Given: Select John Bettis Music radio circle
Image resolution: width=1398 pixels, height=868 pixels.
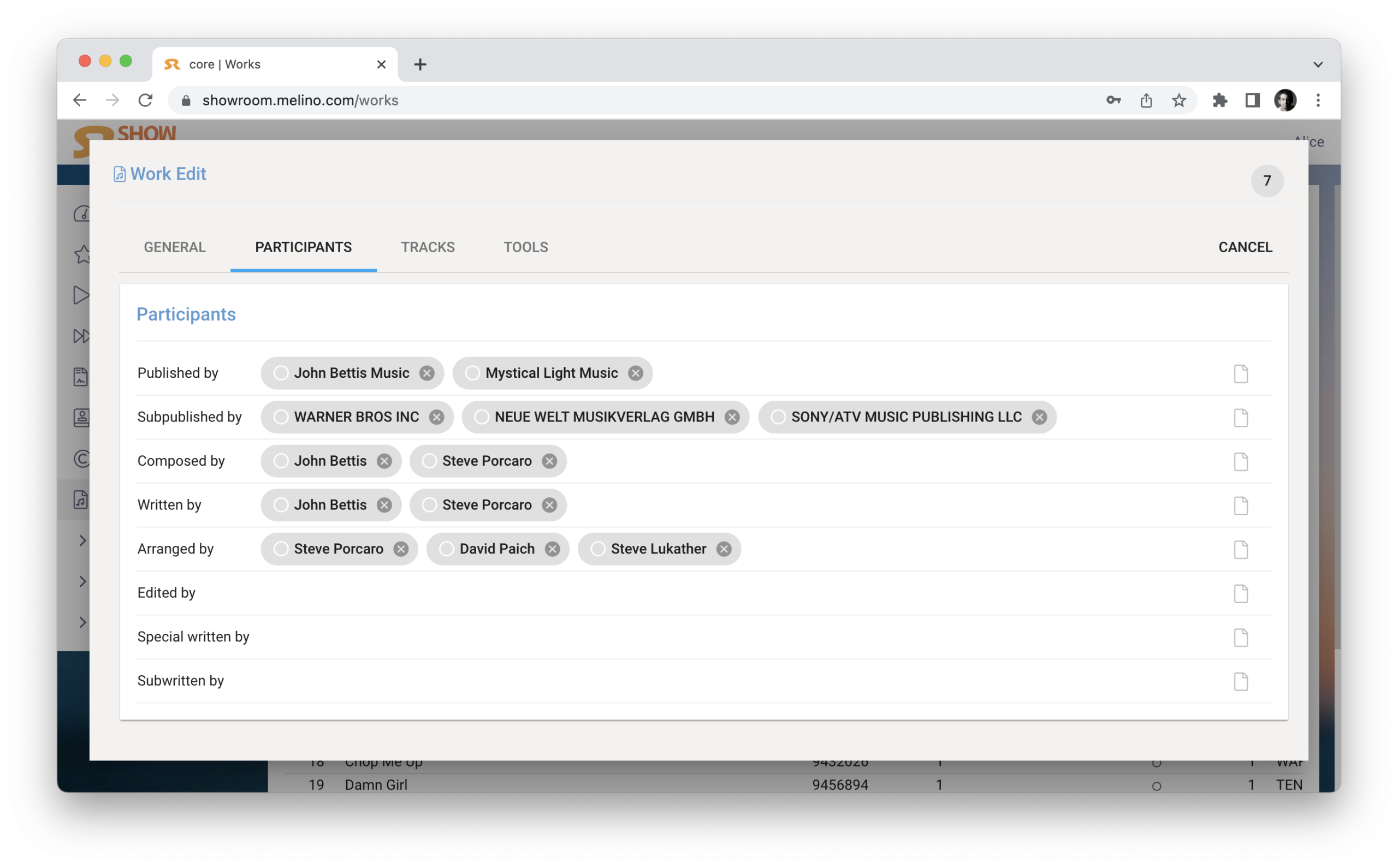Looking at the screenshot, I should (x=281, y=373).
